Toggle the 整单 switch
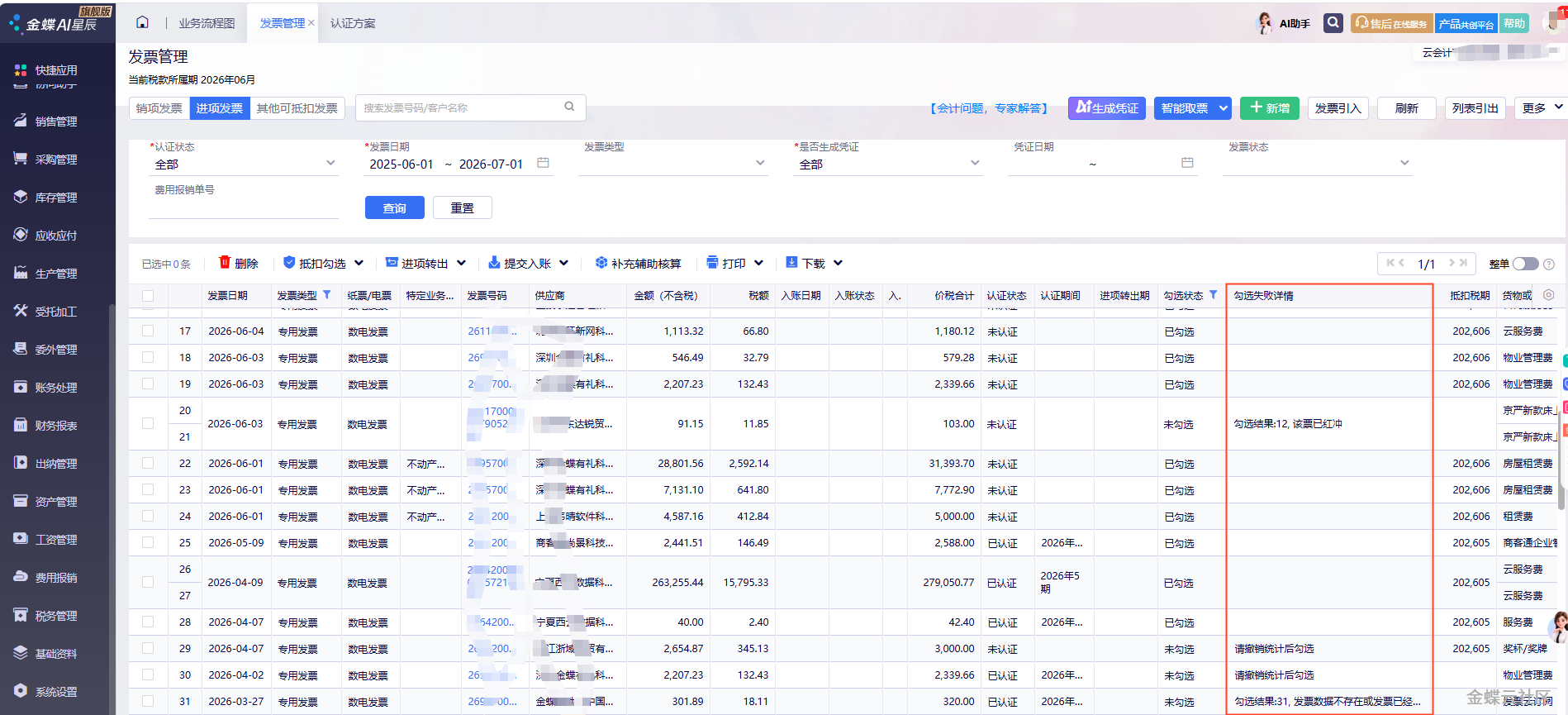 click(1525, 264)
